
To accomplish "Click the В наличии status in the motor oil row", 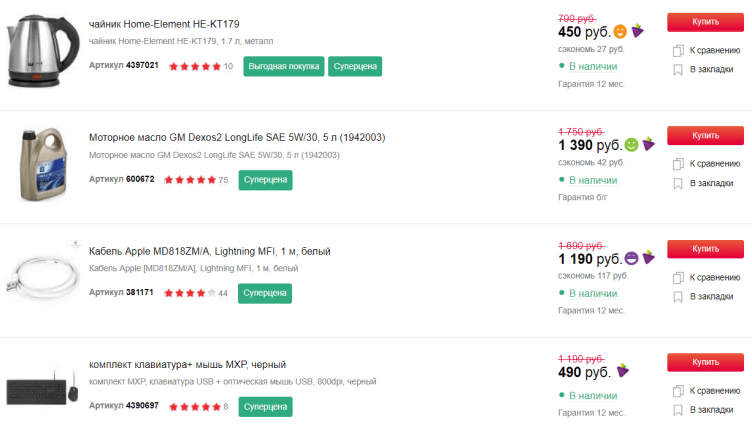I will point(593,180).
